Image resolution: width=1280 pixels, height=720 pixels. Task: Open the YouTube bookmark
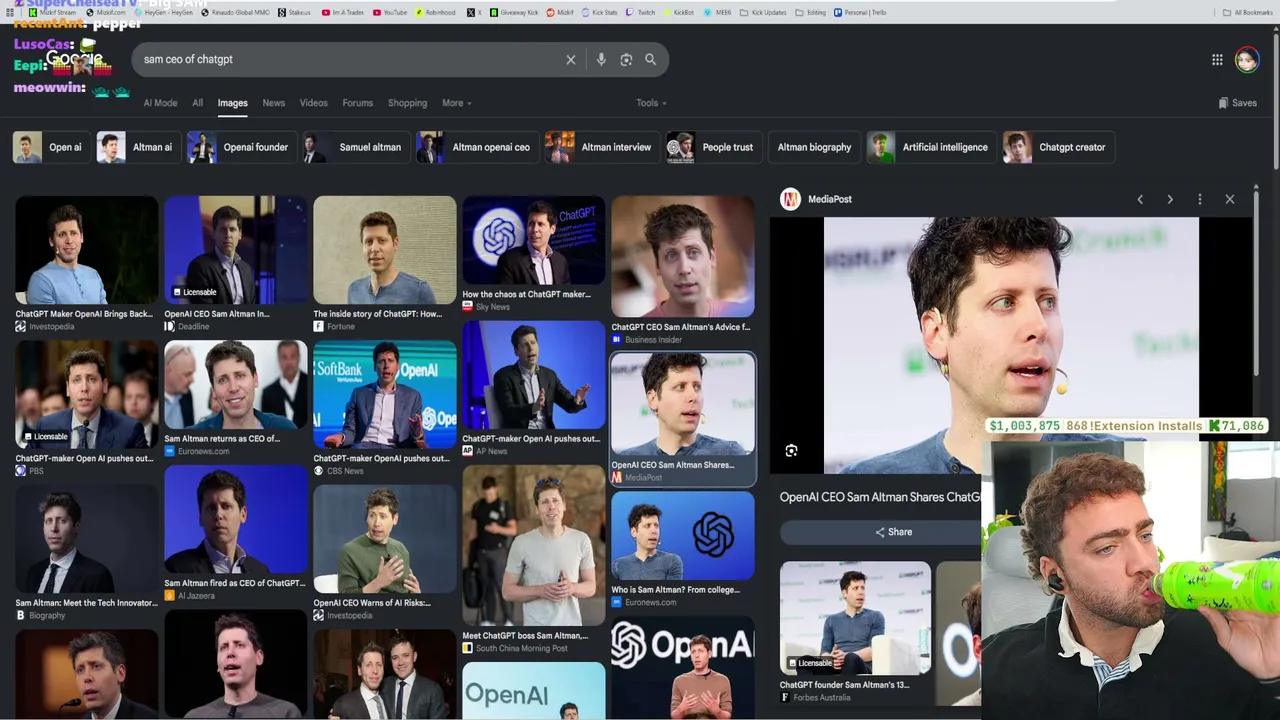point(390,13)
